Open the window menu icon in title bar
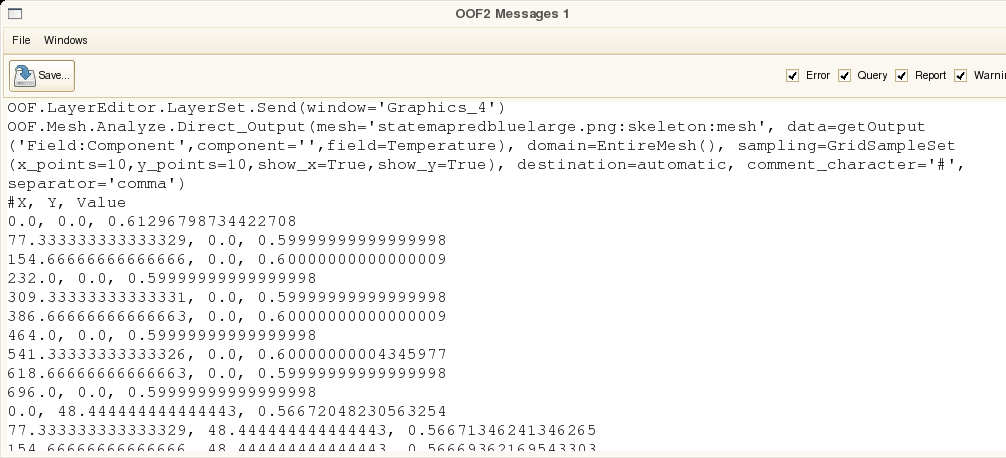Image resolution: width=1006 pixels, height=458 pixels. (x=15, y=13)
